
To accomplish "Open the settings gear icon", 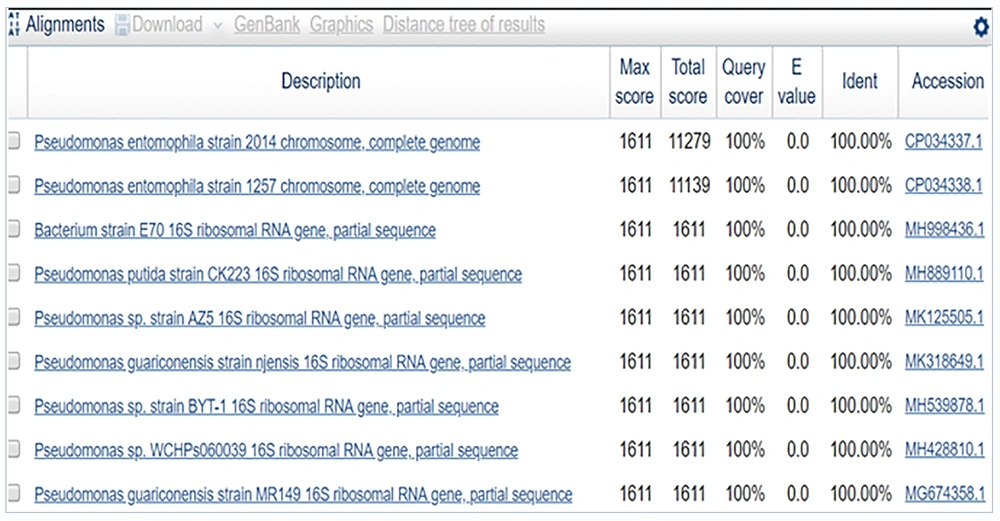I will (981, 28).
